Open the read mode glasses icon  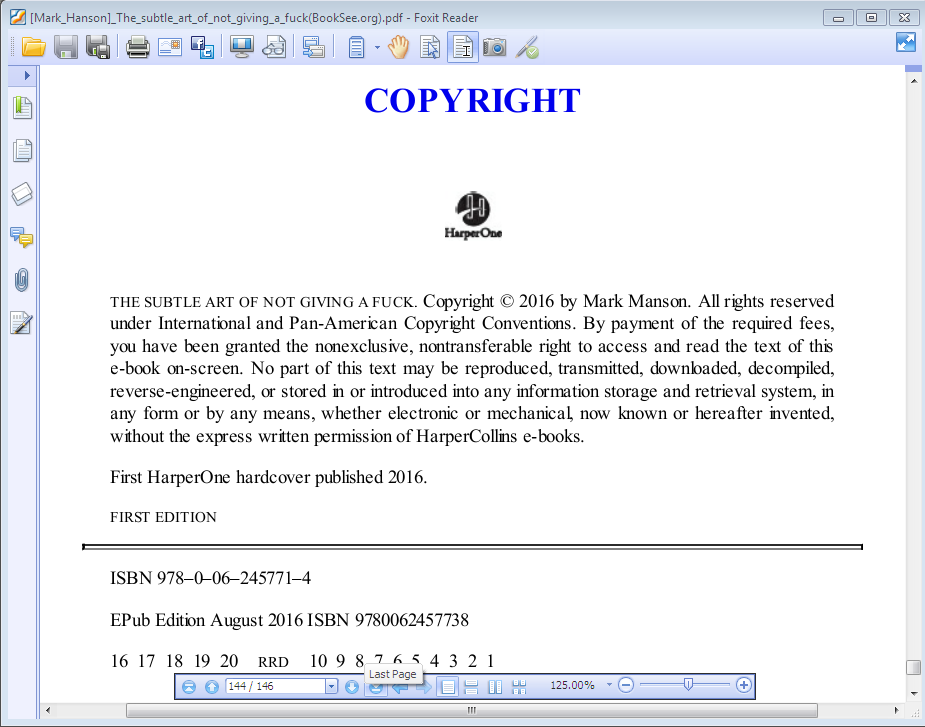click(274, 47)
